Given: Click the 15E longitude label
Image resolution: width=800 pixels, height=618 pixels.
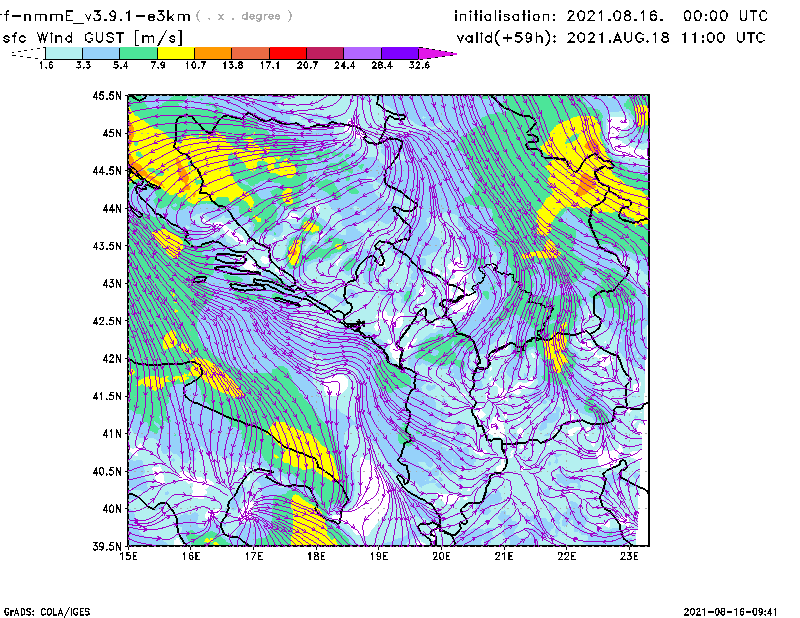Looking at the screenshot, I should (128, 556).
